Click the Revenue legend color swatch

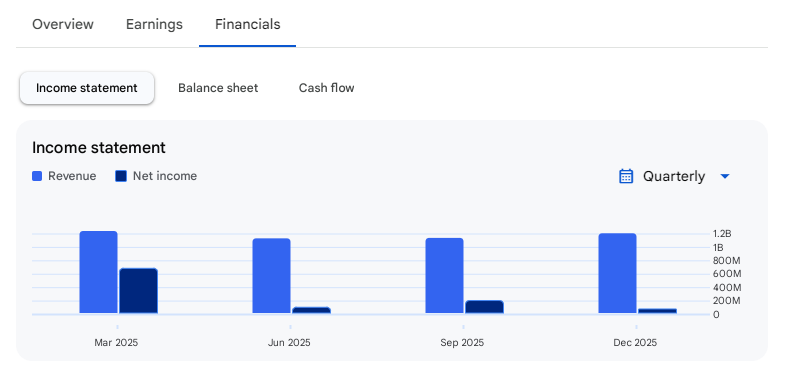[37, 176]
